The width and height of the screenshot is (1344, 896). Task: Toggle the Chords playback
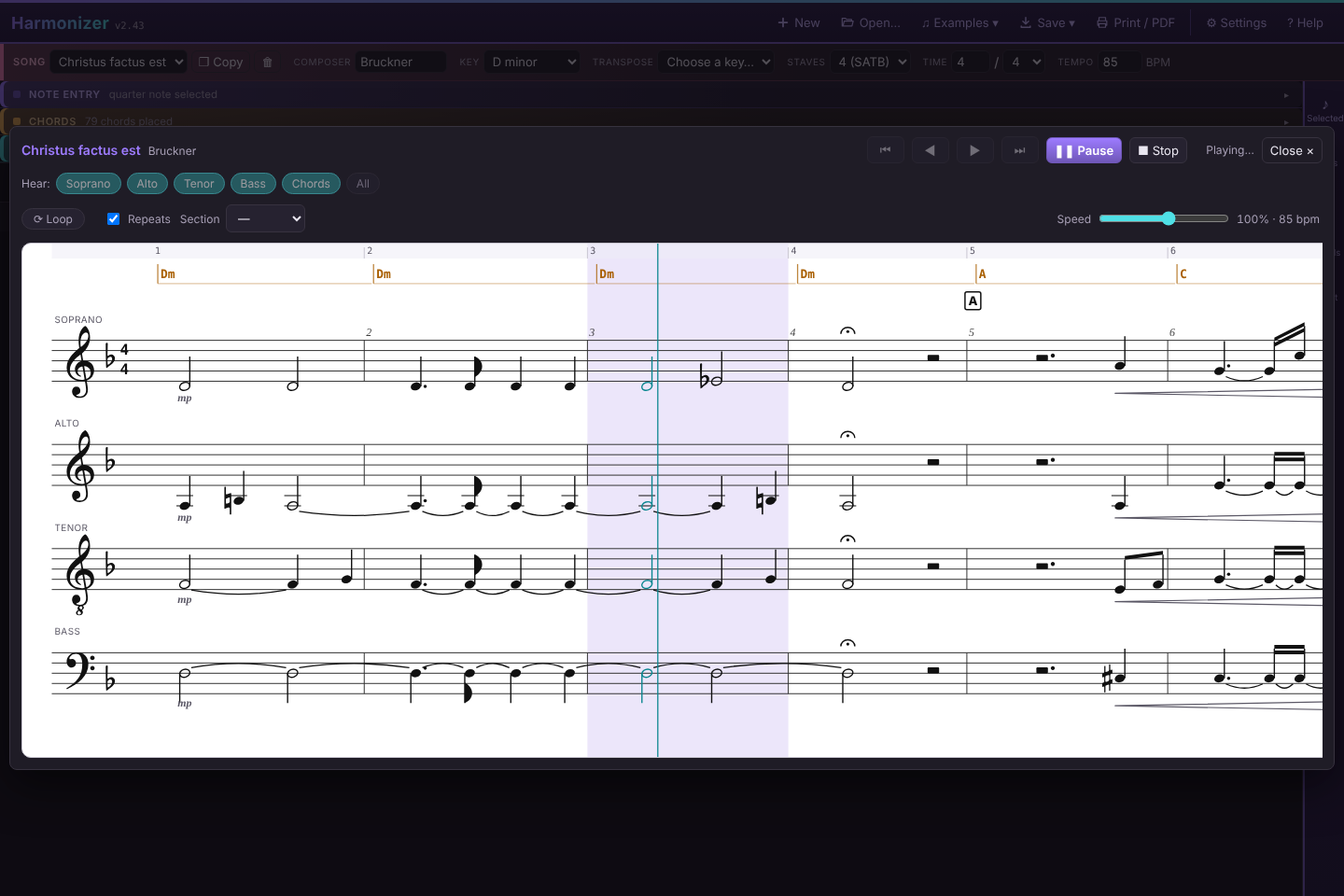311,184
